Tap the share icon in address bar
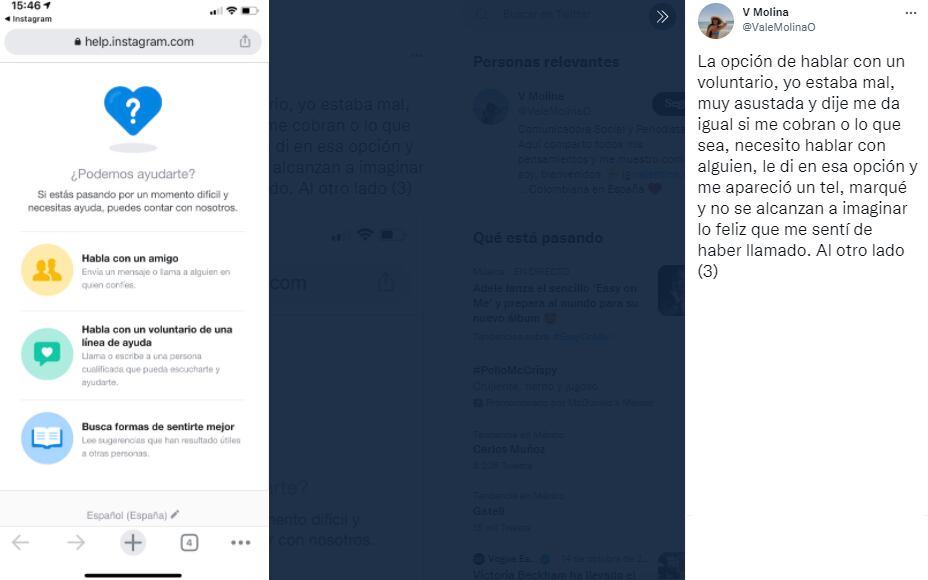This screenshot has width=928, height=580. pyautogui.click(x=245, y=41)
